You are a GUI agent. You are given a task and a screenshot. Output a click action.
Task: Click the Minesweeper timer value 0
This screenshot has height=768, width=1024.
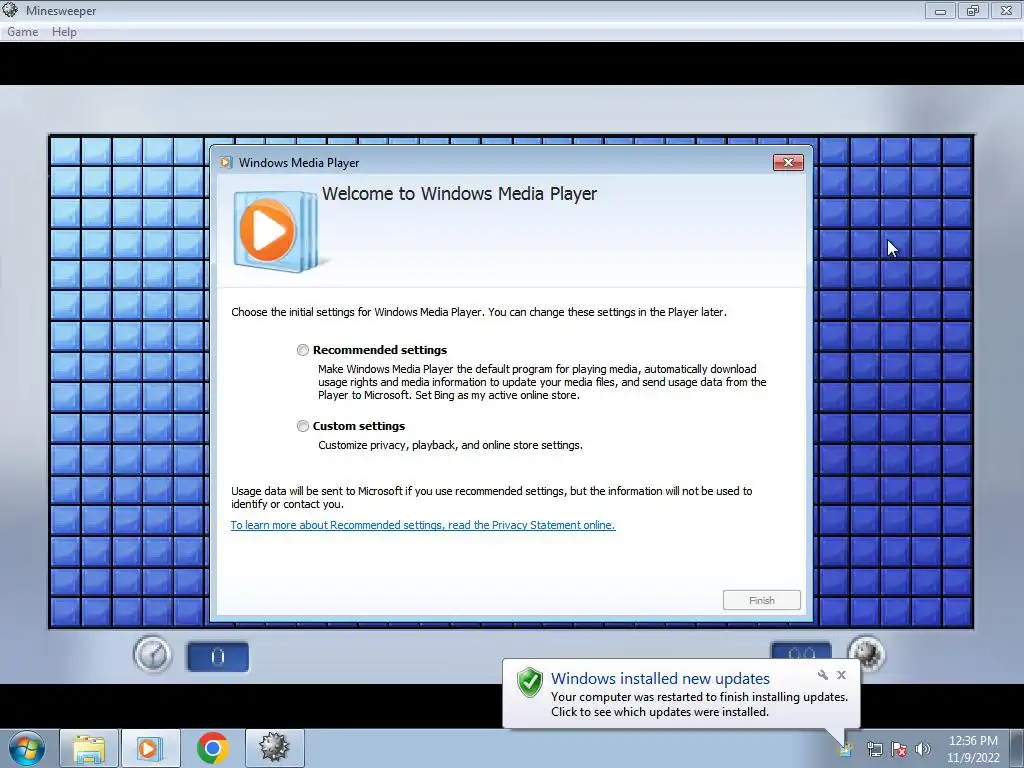pos(218,657)
